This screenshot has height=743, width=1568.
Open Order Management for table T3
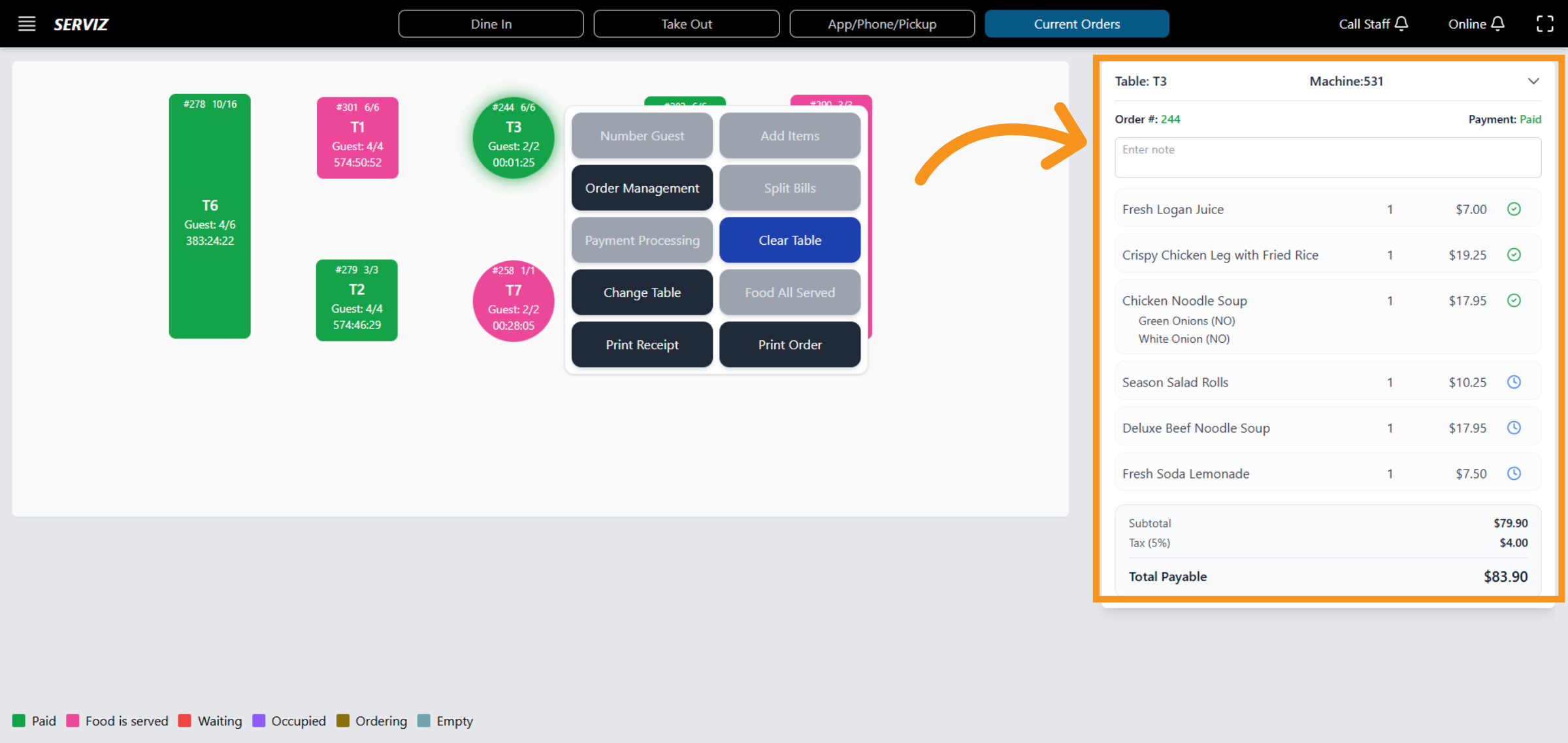click(x=642, y=187)
